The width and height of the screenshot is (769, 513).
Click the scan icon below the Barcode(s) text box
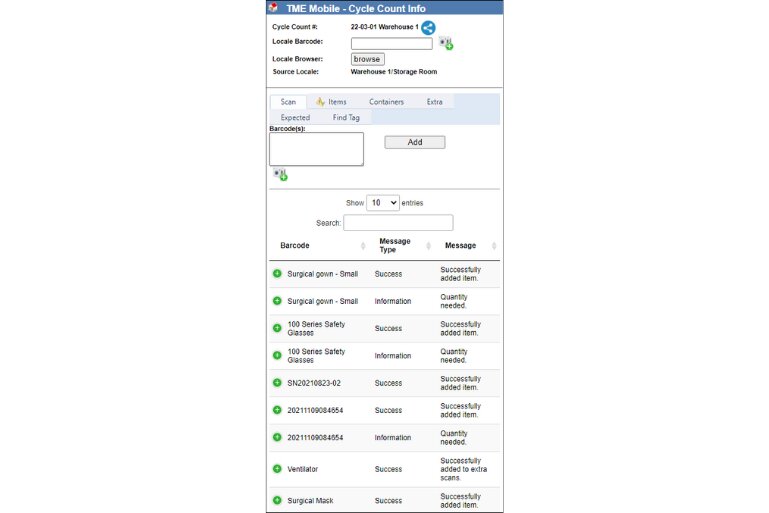[x=280, y=174]
